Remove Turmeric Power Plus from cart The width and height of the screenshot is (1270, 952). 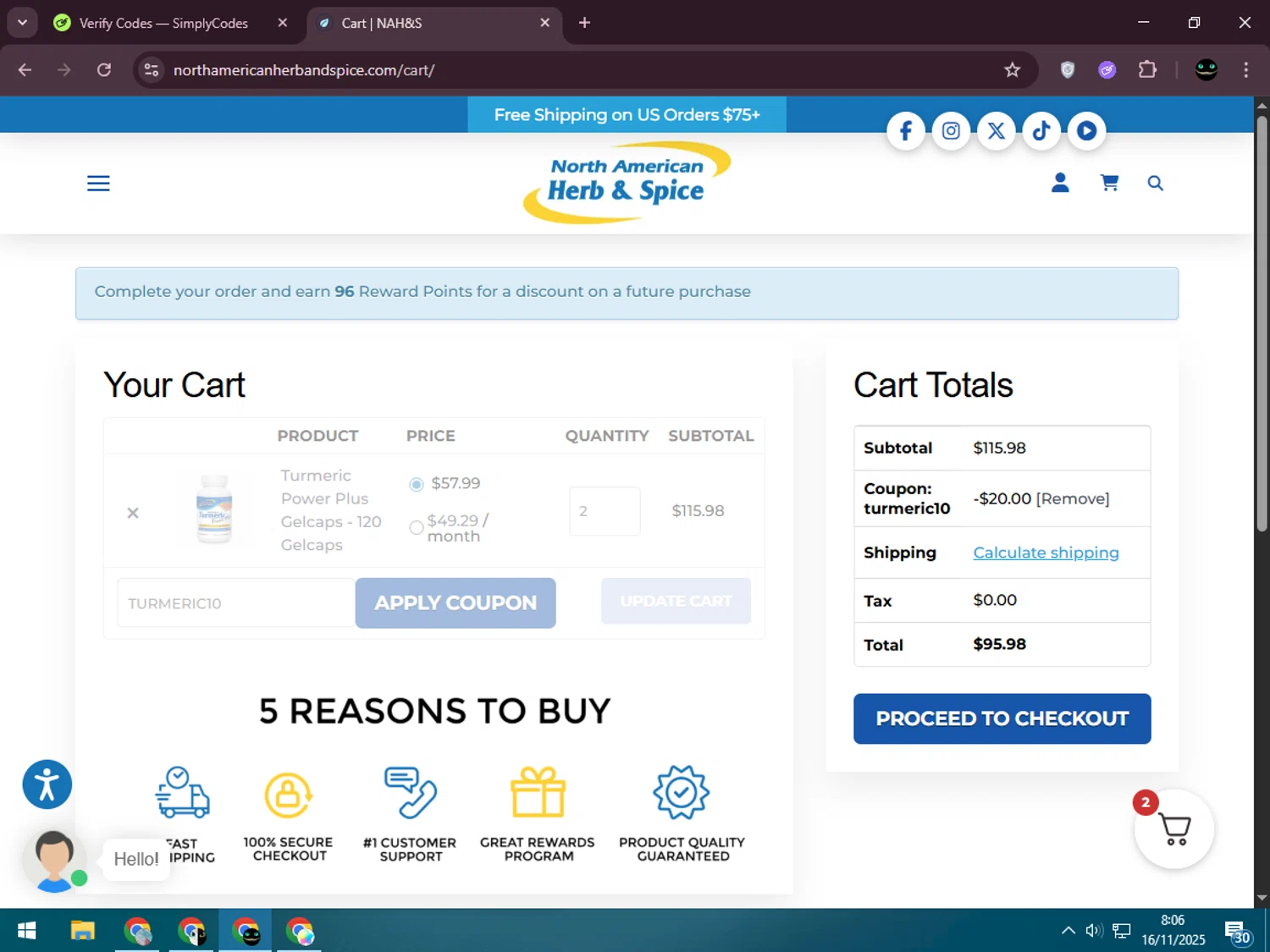pos(133,513)
